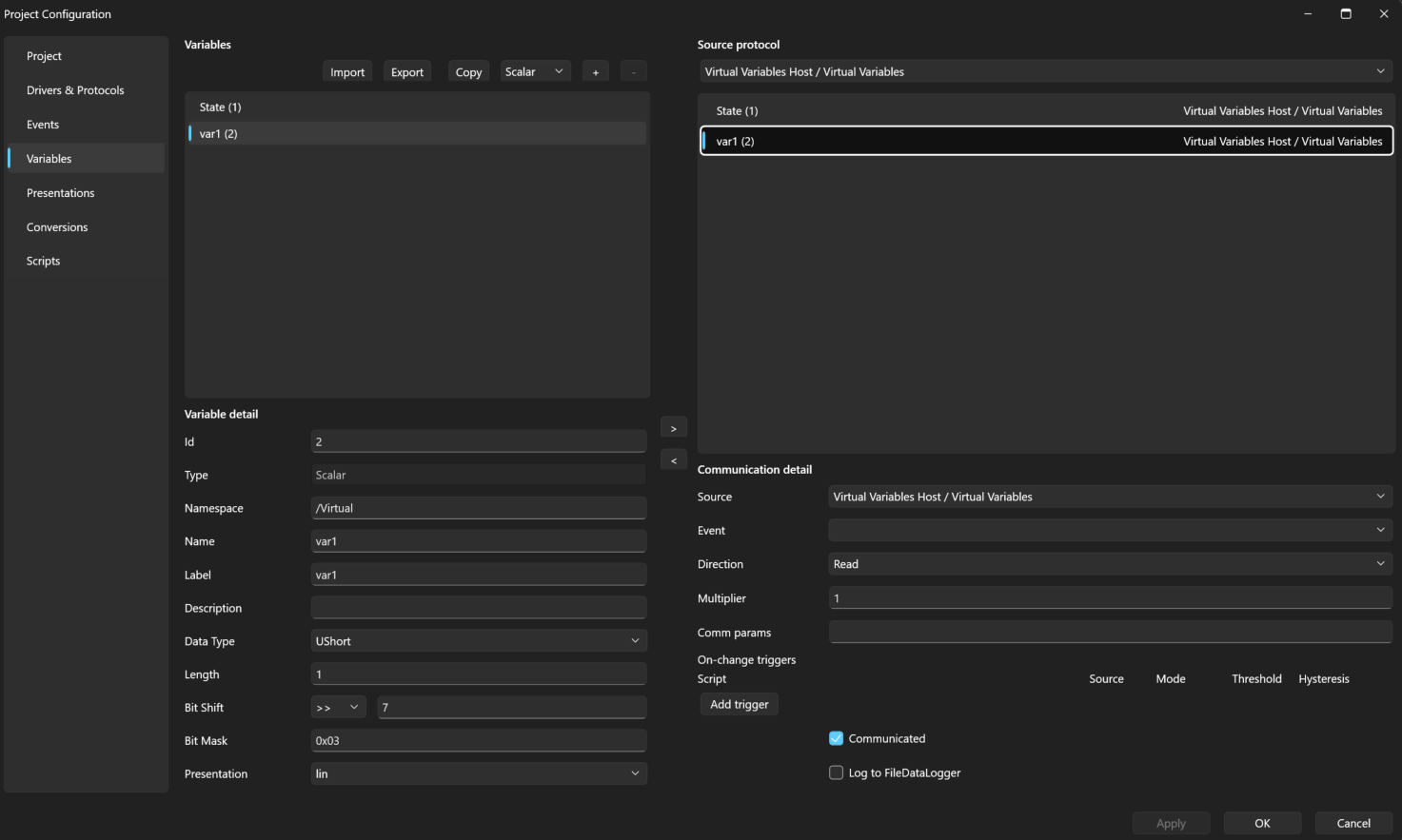Screen dimensions: 1402x840
Task: Click the left arrow transfer button
Action: pos(674,460)
